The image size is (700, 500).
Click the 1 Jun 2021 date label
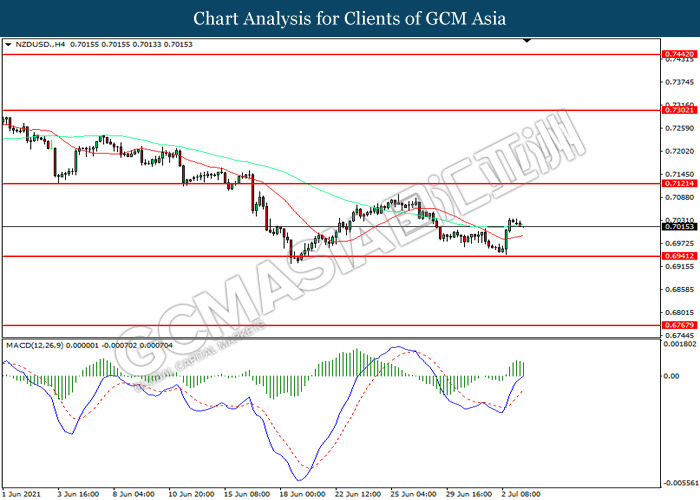click(x=21, y=494)
